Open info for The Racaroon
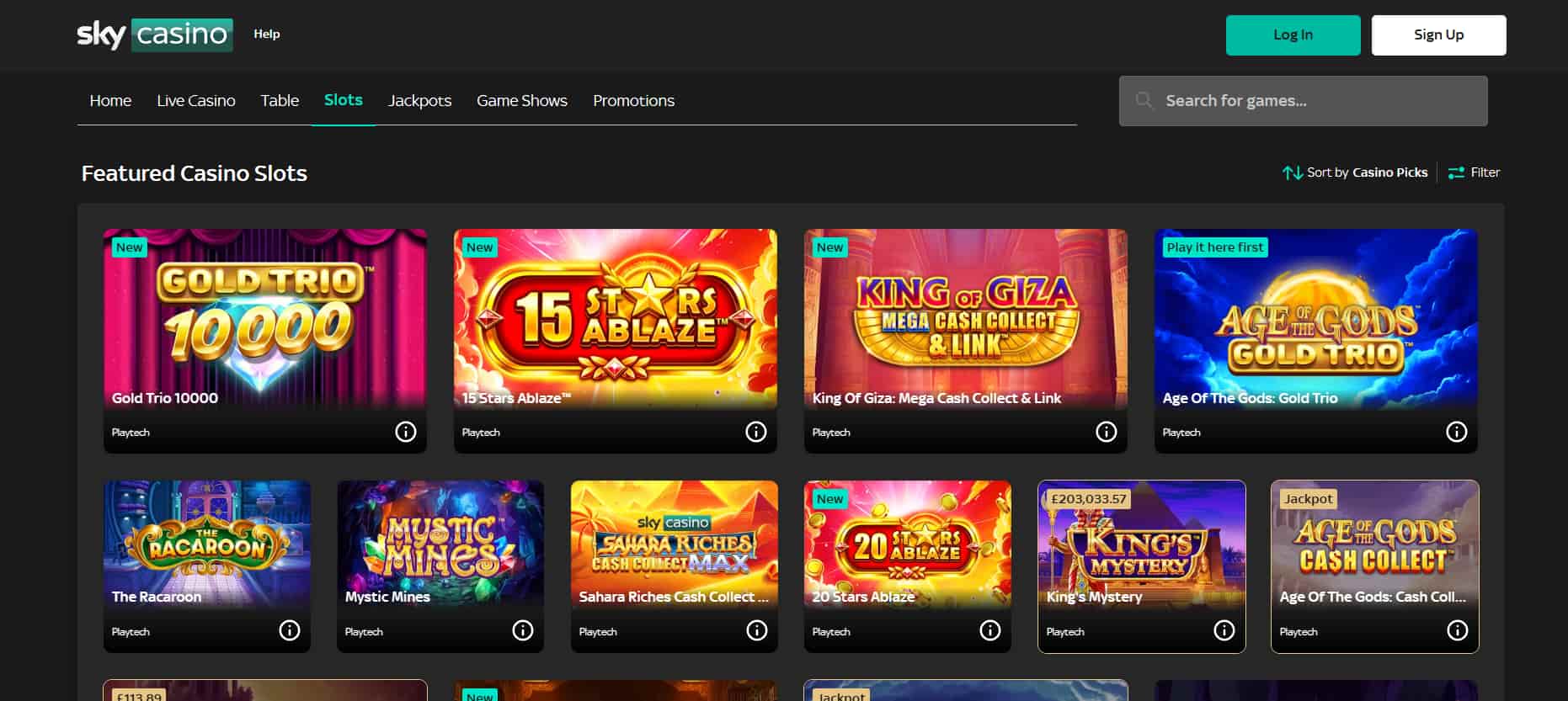Screen dimensions: 1568x701 point(290,630)
